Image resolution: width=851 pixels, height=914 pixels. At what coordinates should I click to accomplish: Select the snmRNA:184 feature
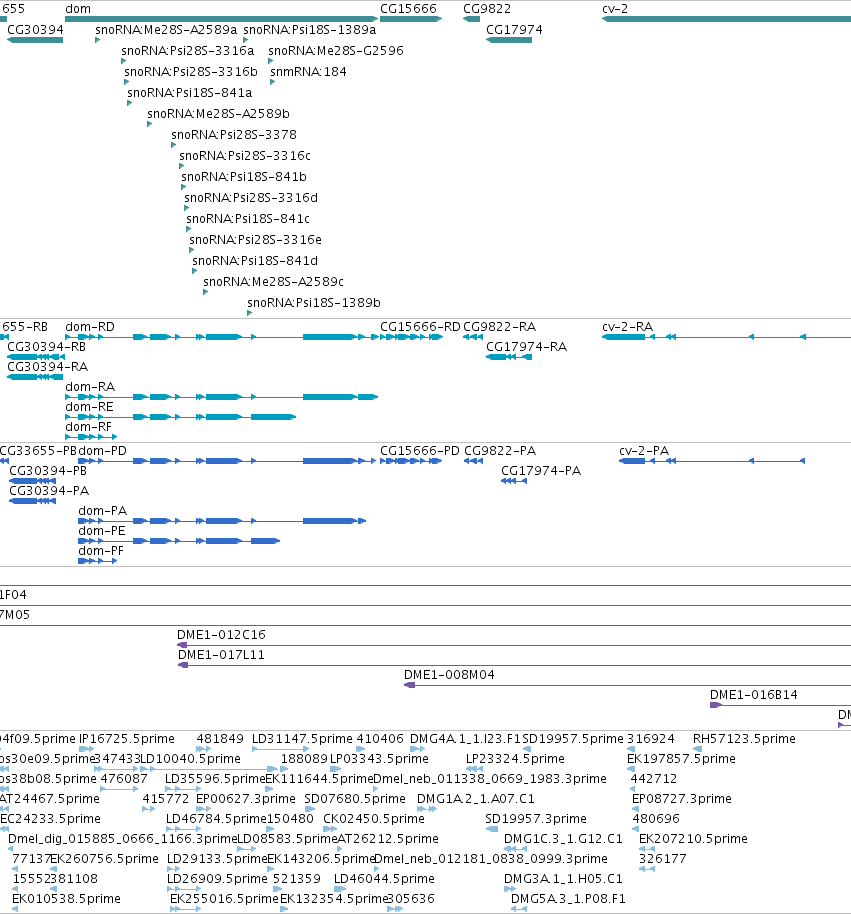tap(308, 72)
